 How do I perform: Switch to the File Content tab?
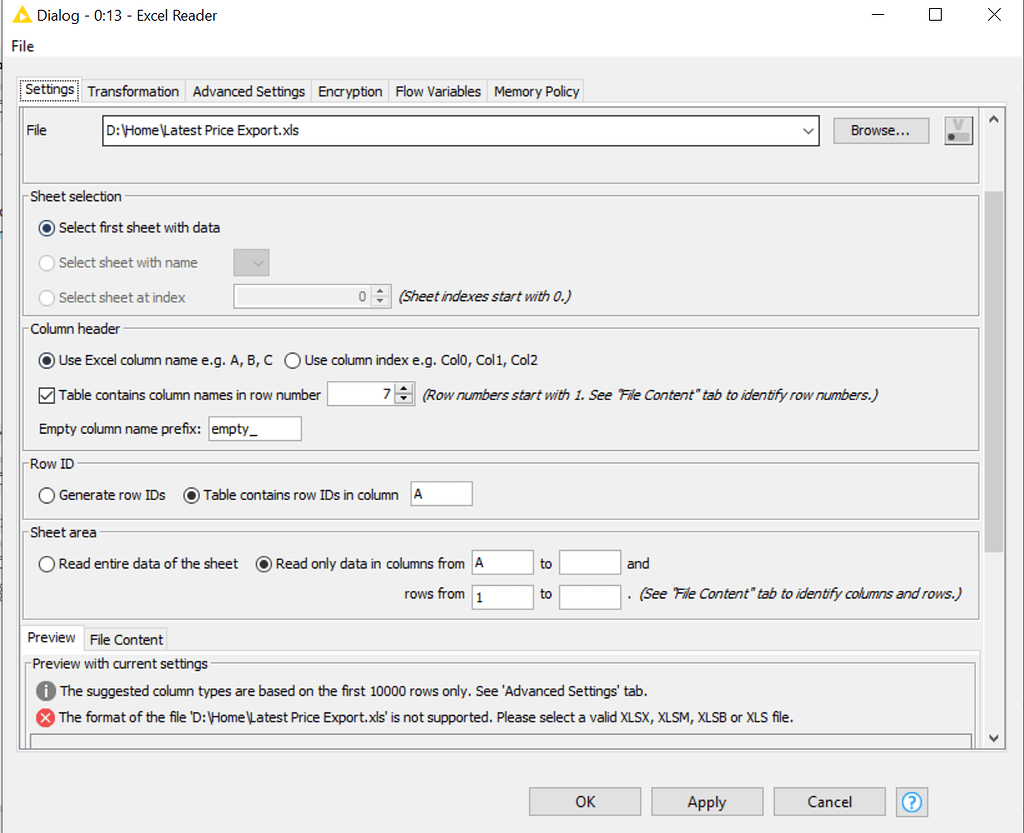(125, 639)
